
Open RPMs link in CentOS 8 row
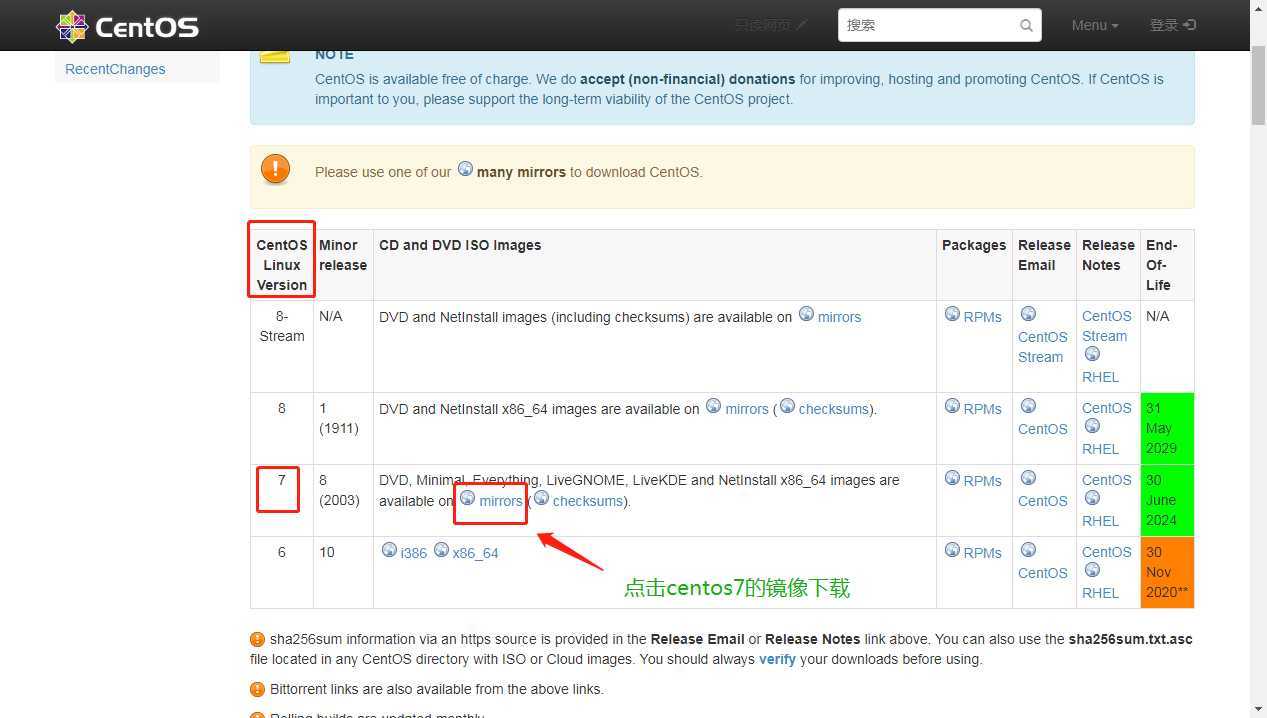(x=982, y=409)
